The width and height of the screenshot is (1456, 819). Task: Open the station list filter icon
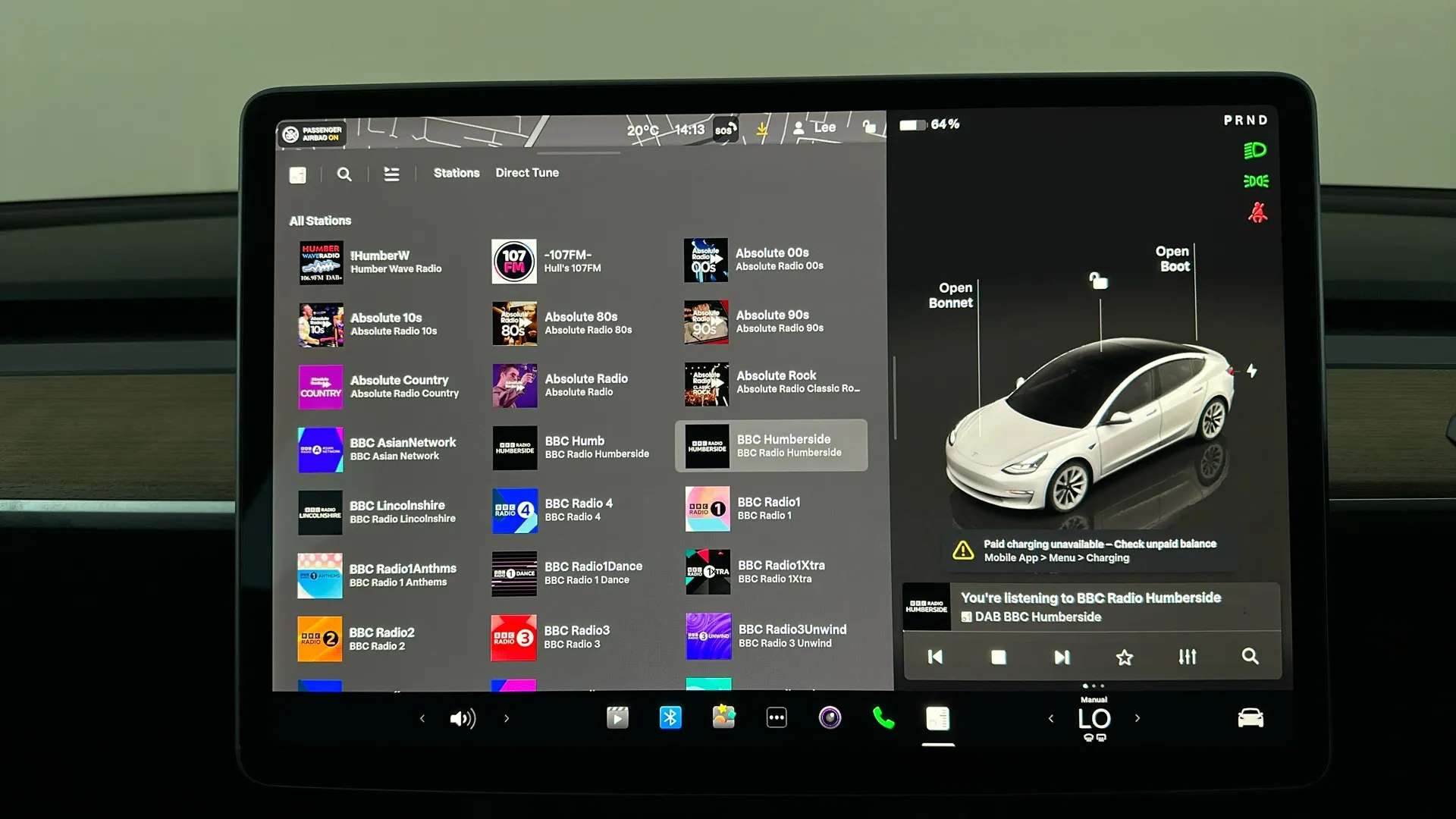[x=391, y=174]
